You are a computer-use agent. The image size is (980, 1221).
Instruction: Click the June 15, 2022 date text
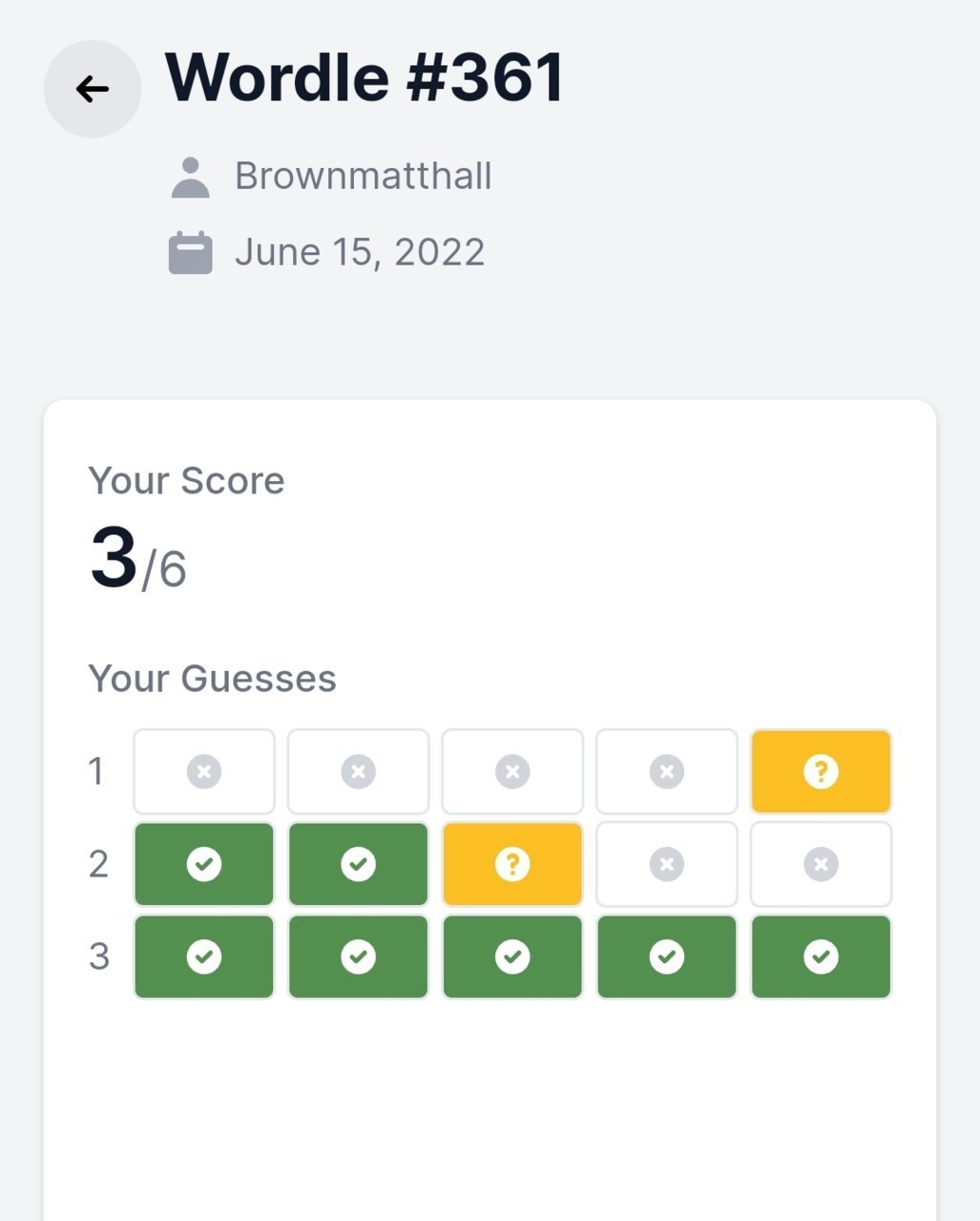point(360,252)
